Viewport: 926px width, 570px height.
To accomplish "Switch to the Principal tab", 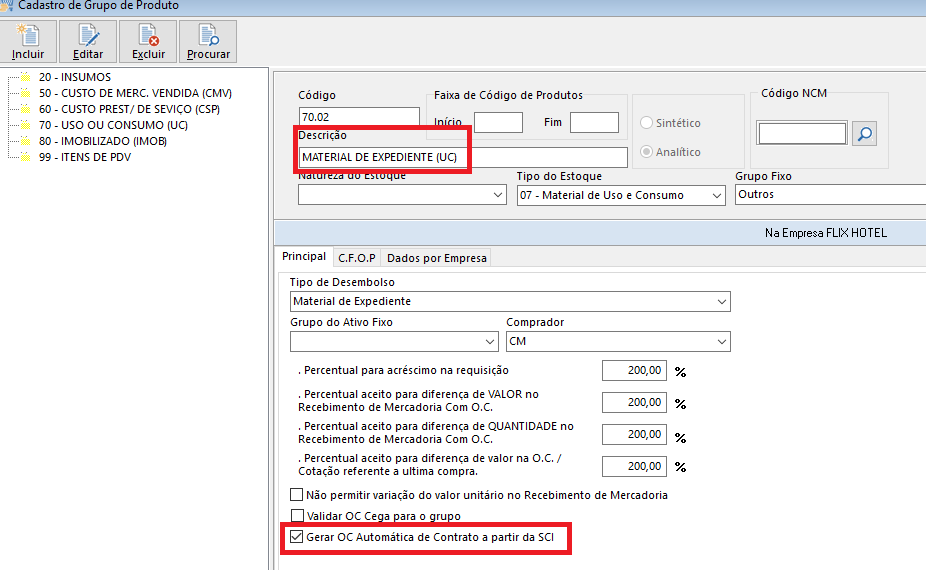I will coord(304,256).
